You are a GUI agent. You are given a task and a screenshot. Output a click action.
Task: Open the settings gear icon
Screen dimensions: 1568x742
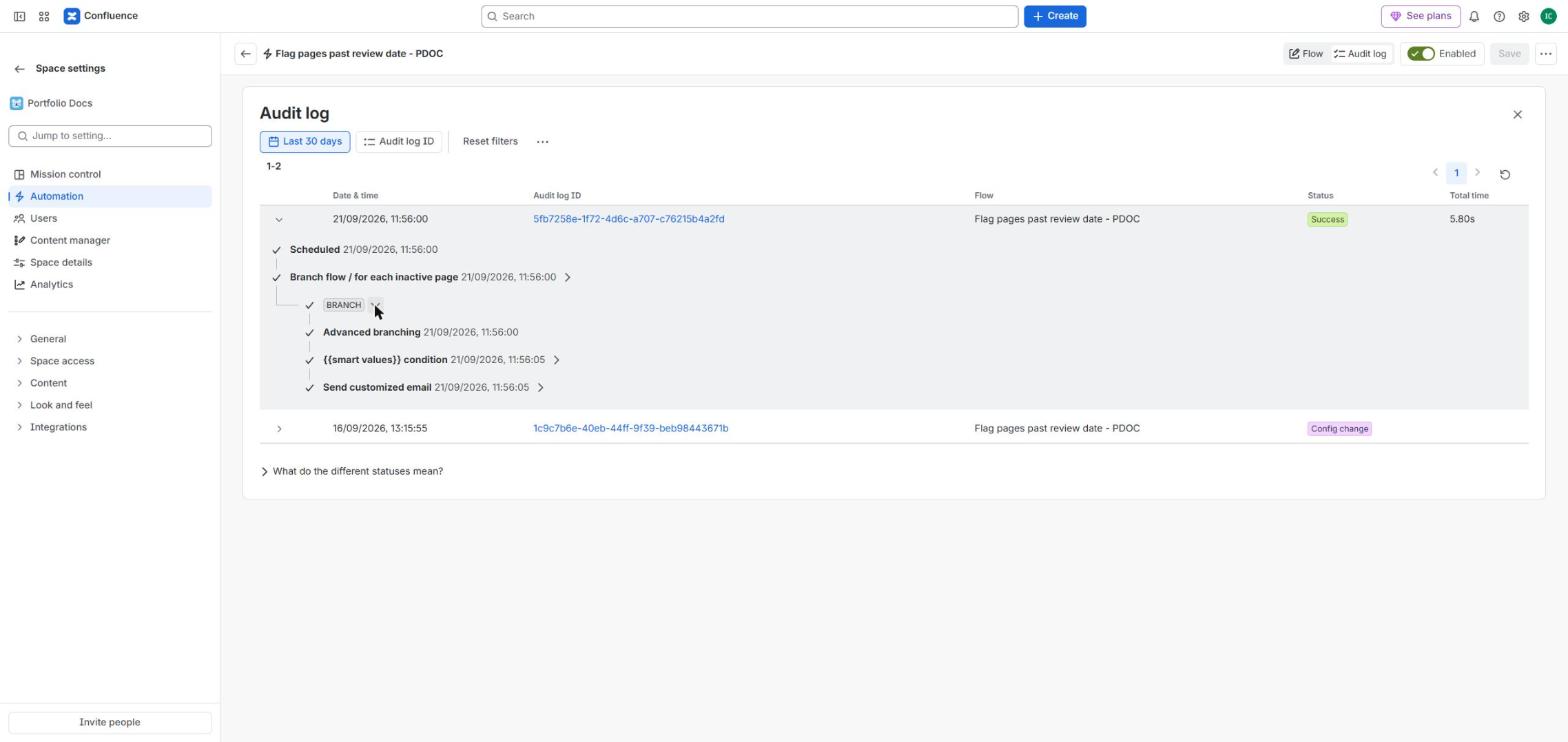click(1524, 16)
